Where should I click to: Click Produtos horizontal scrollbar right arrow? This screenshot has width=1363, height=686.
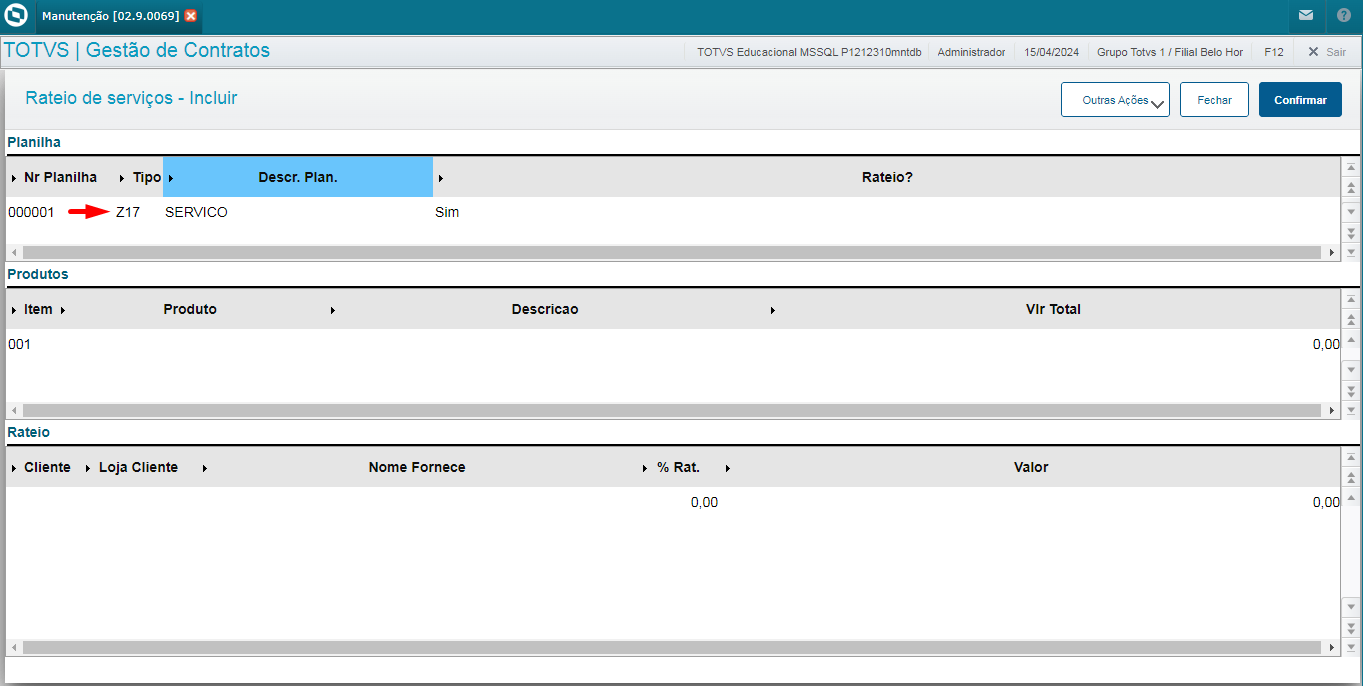[x=1331, y=411]
